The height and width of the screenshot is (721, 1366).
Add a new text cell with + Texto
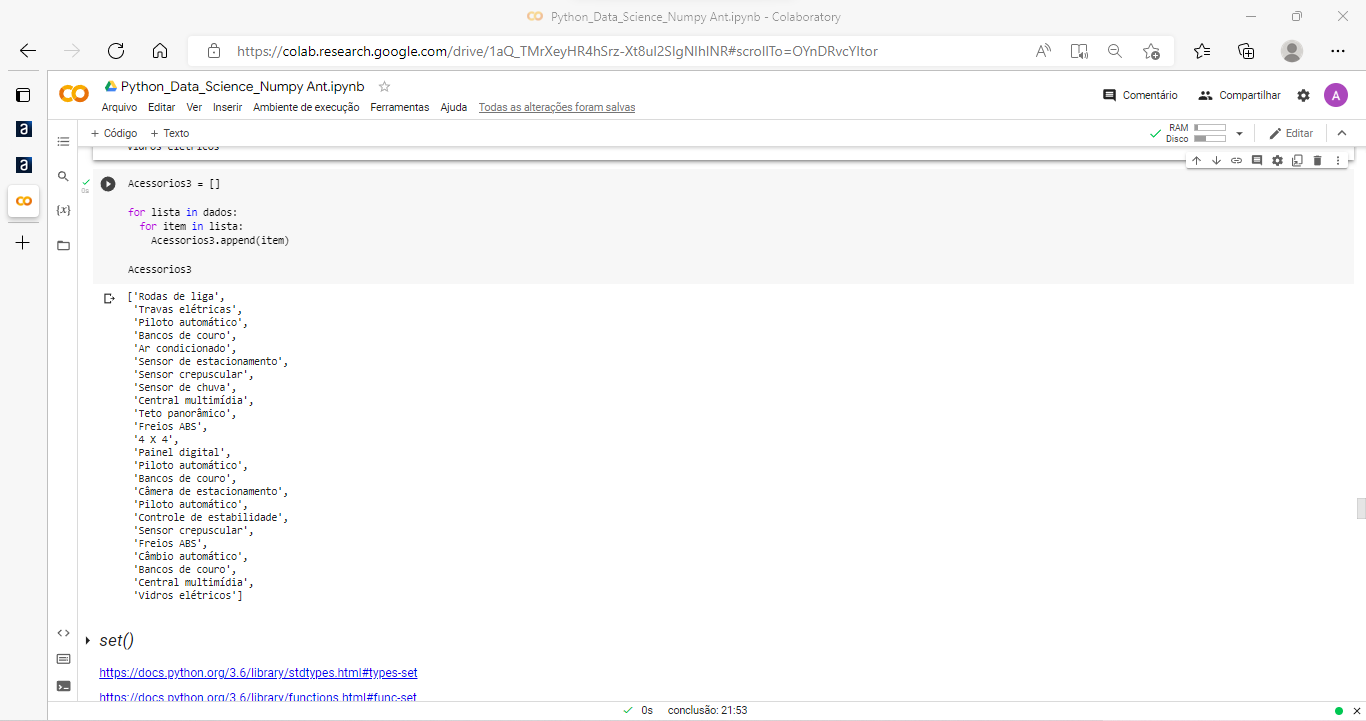coord(170,133)
